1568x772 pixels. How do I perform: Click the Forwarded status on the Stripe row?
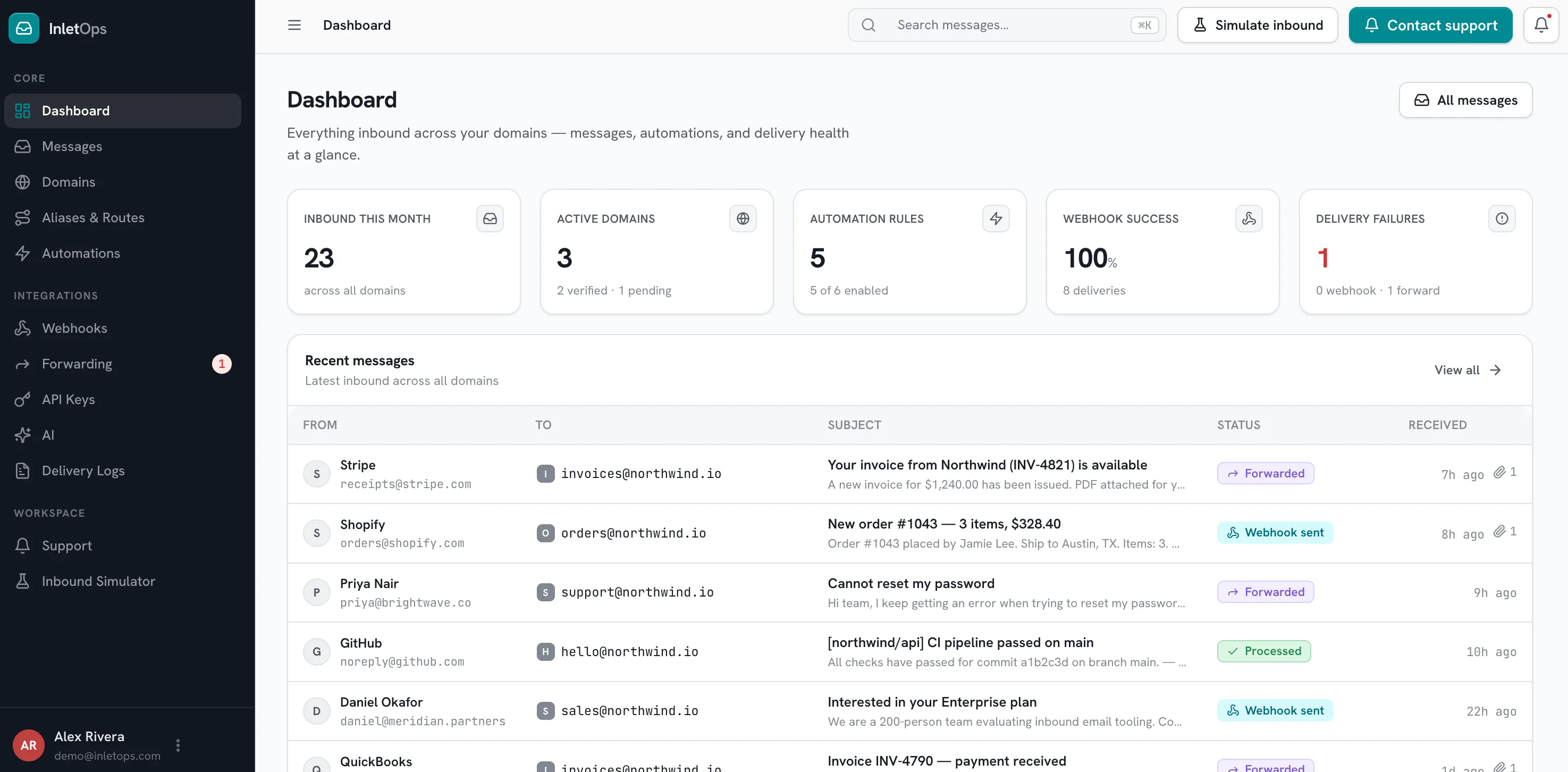click(1265, 473)
